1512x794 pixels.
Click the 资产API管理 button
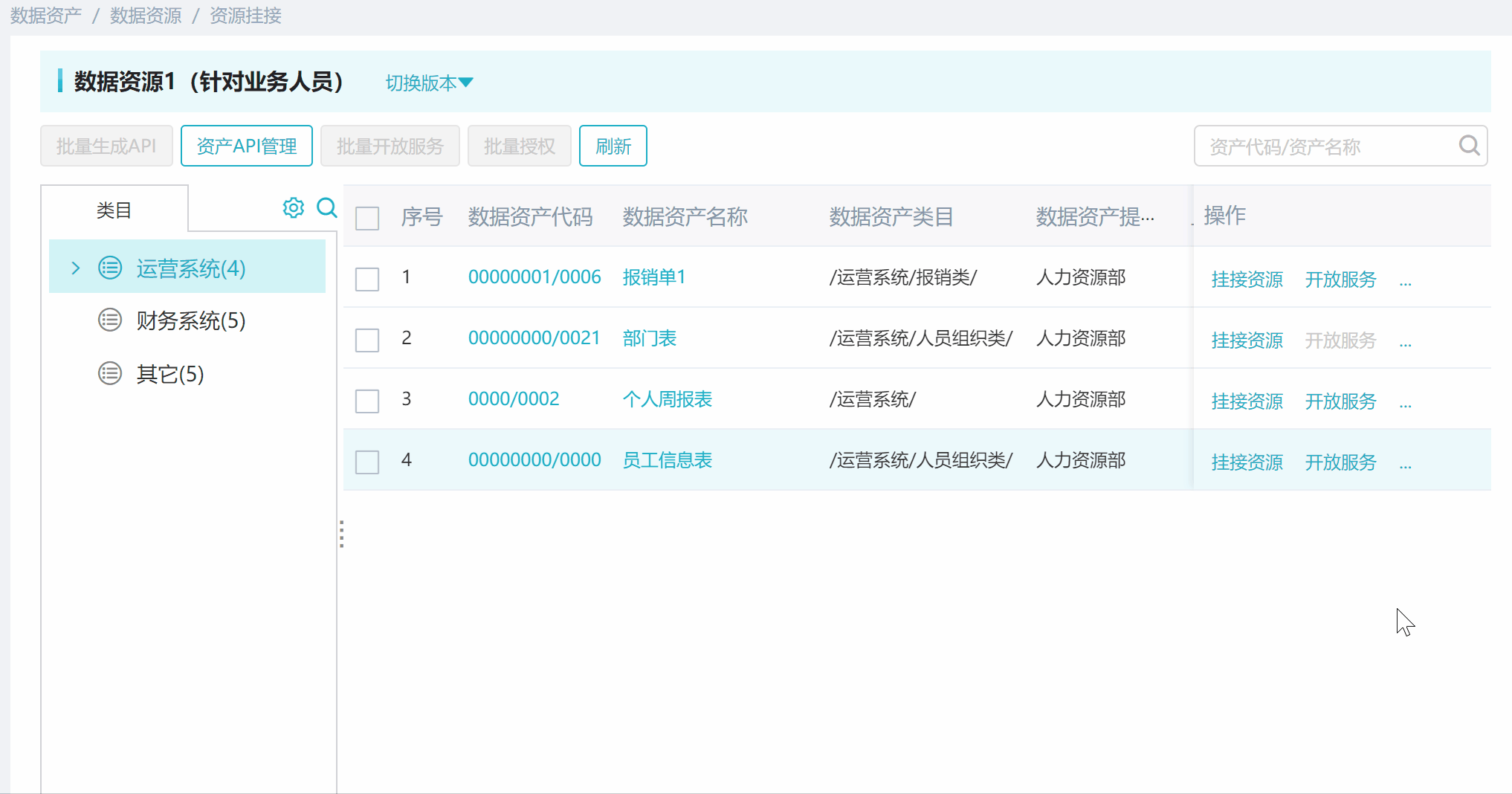247,146
